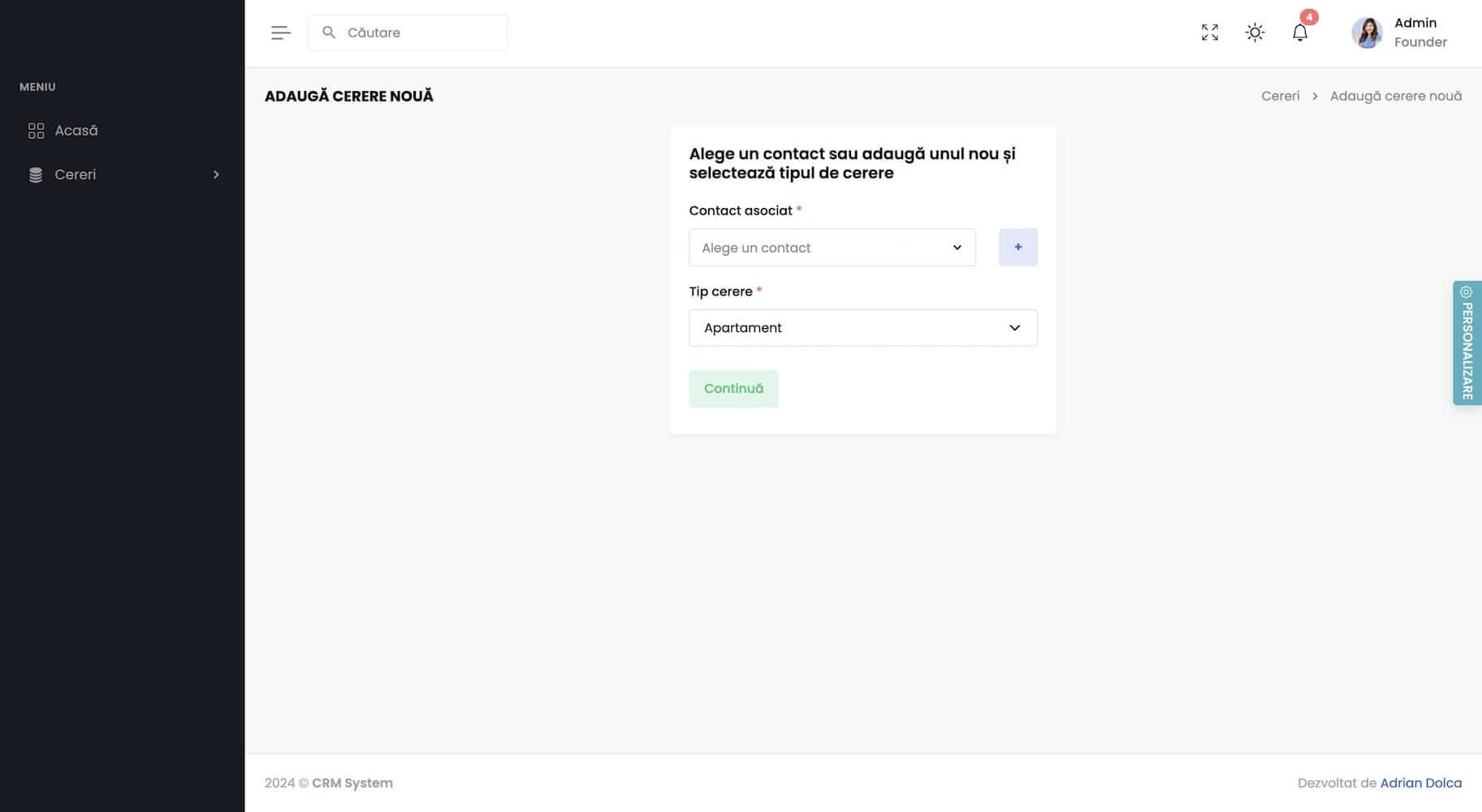The width and height of the screenshot is (1482, 812).
Task: Click the Admin profile avatar picture
Action: click(x=1366, y=33)
